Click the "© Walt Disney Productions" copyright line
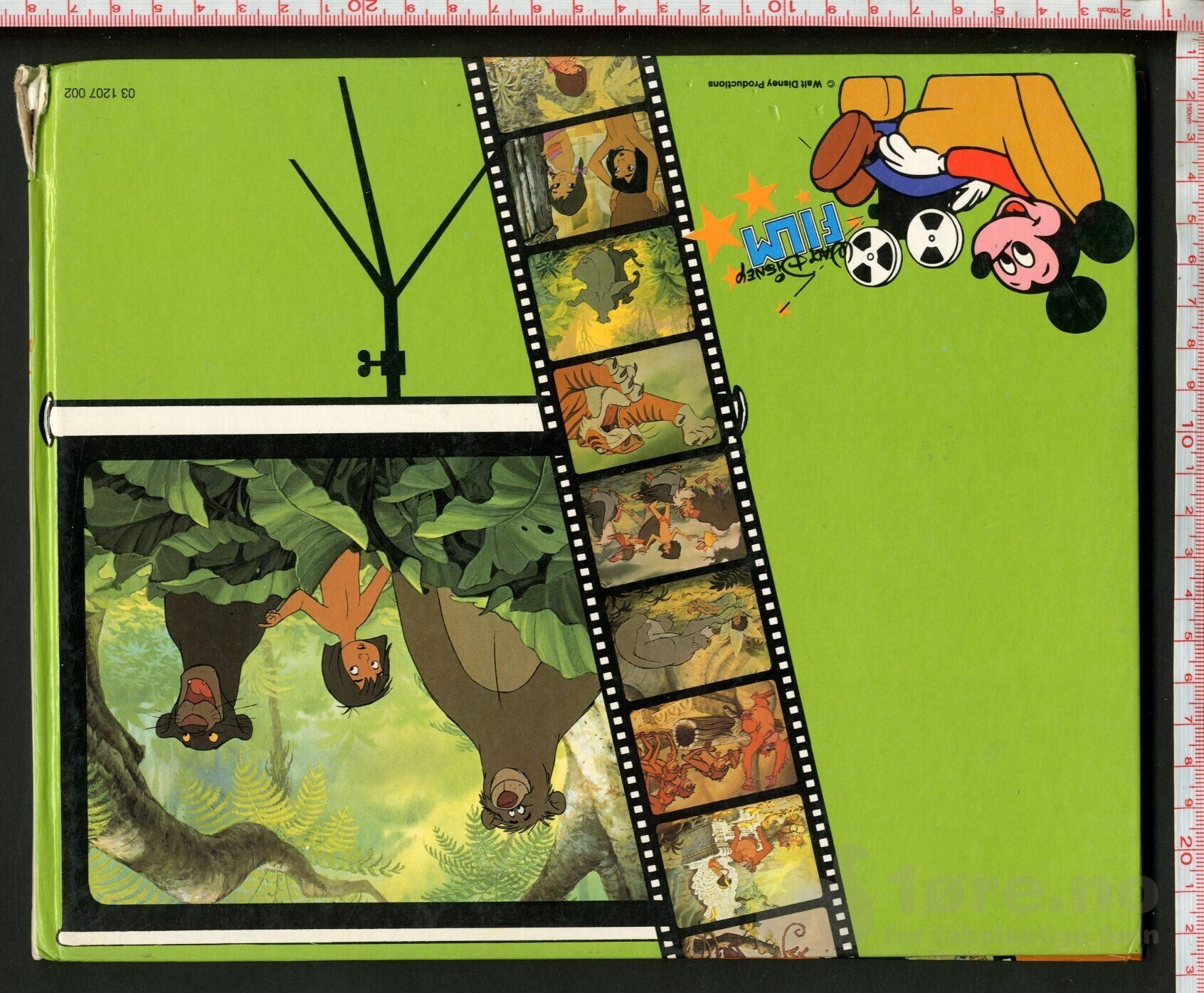Image resolution: width=1204 pixels, height=993 pixels. (770, 83)
